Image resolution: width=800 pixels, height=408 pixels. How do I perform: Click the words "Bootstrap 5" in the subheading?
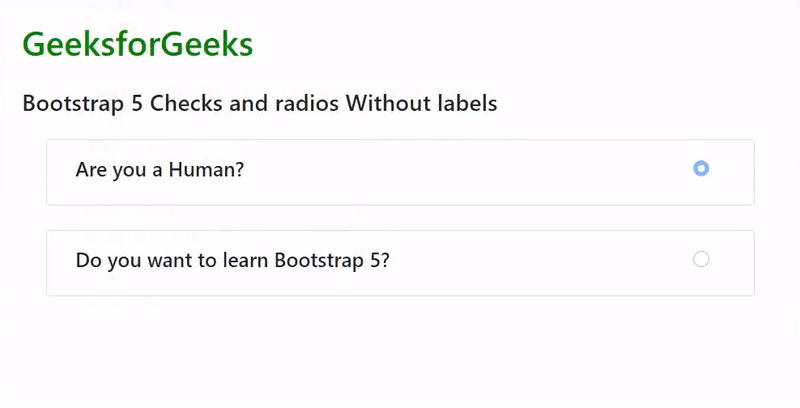(x=82, y=103)
